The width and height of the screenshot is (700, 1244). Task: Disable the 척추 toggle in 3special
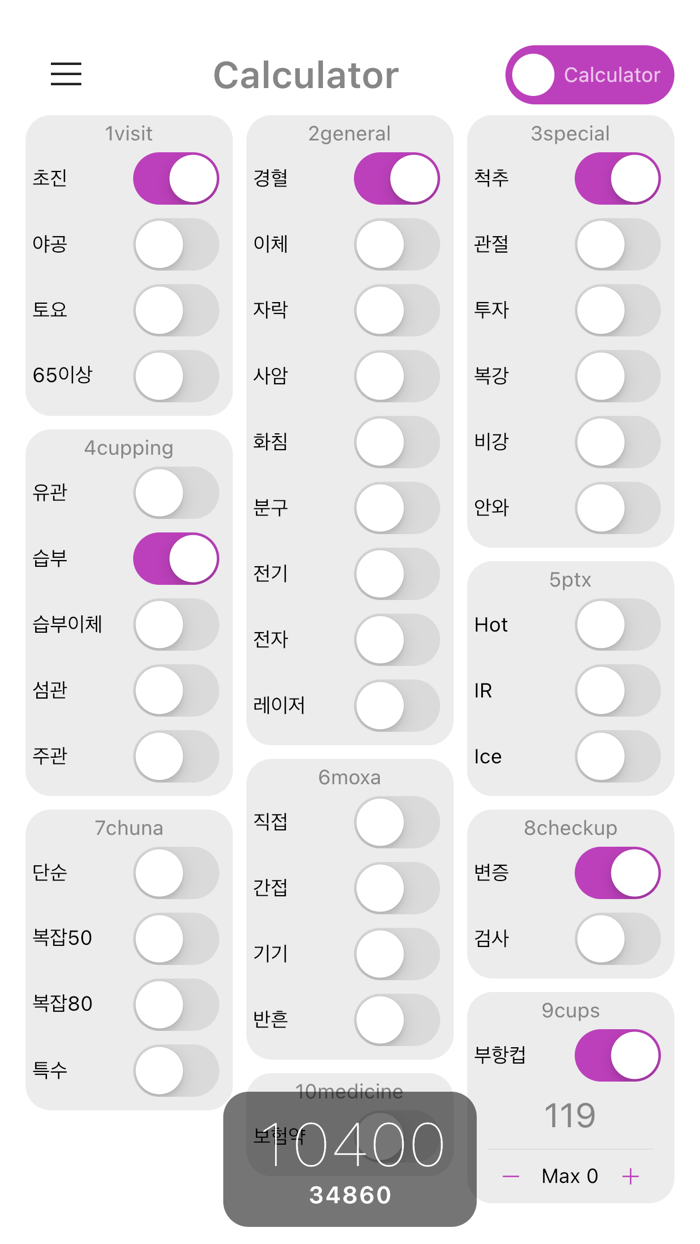coord(617,178)
